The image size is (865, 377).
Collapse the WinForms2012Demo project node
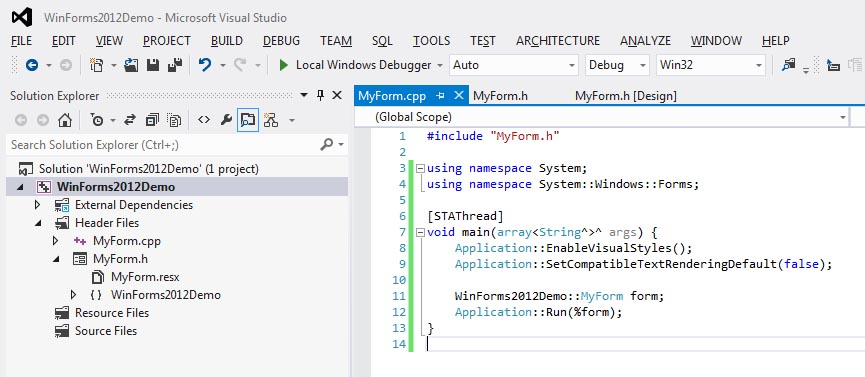point(20,187)
